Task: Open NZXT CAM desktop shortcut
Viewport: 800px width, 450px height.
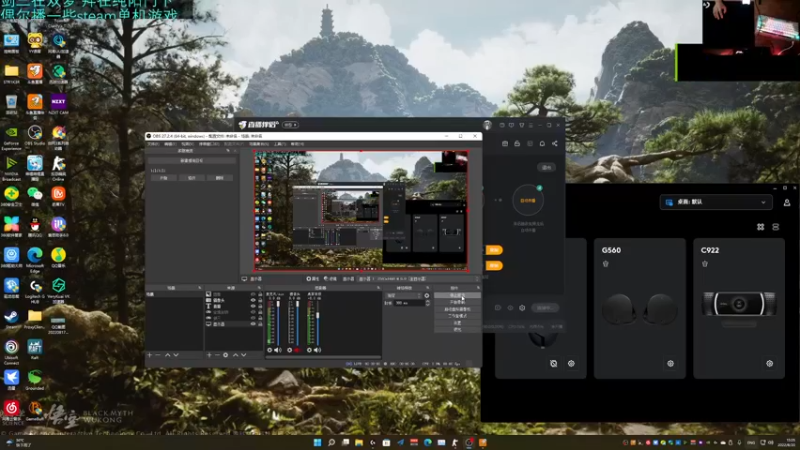Action: tap(59, 104)
